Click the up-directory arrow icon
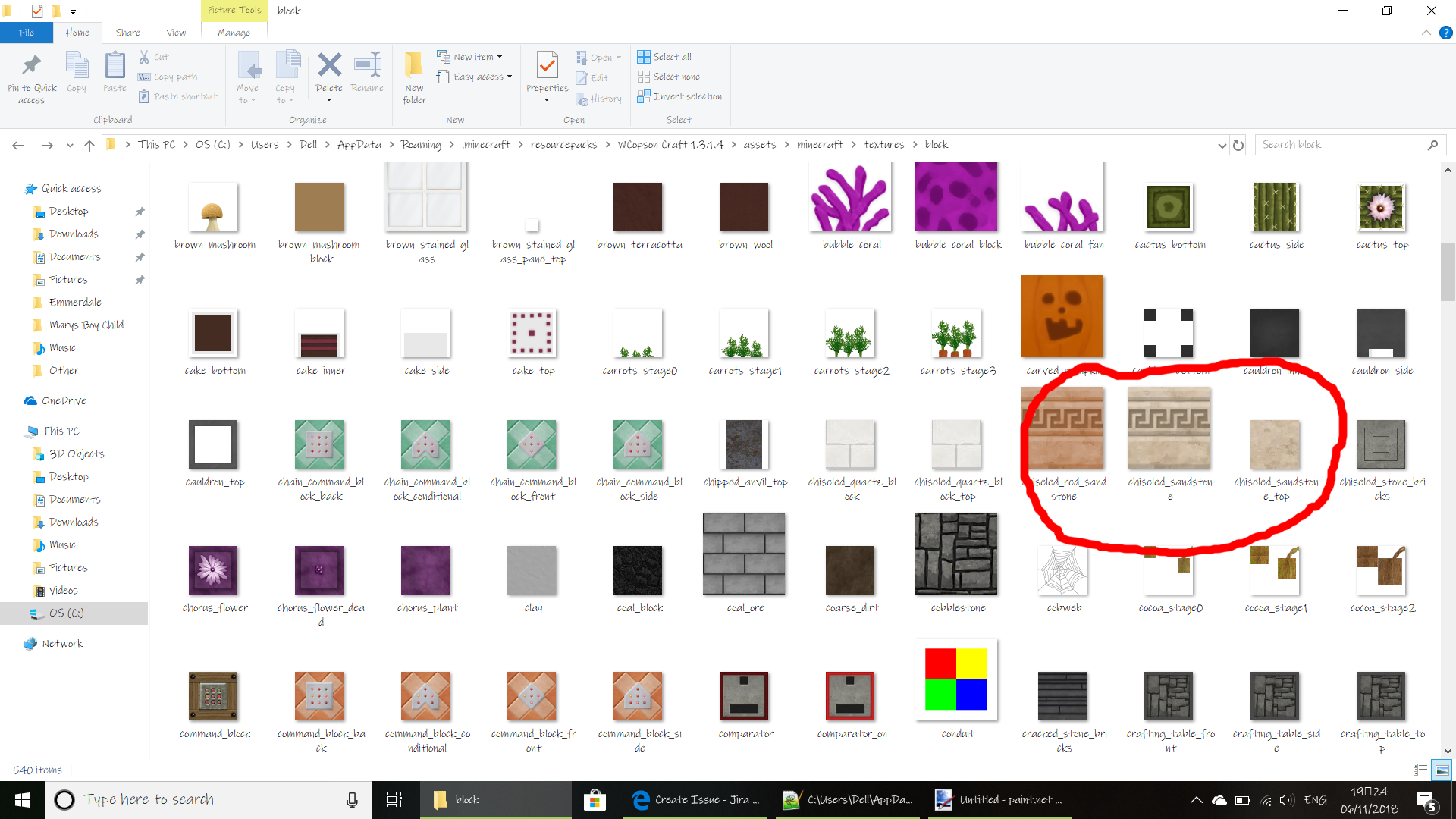Viewport: 1456px width, 819px height. [89, 145]
